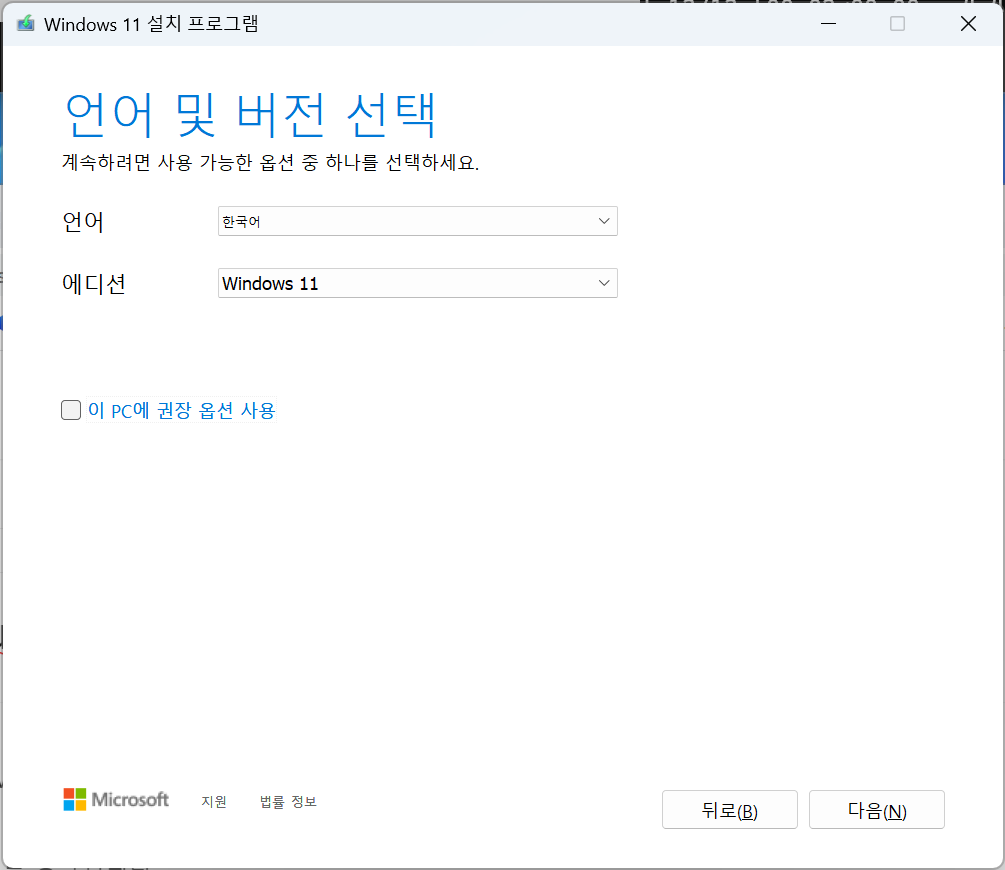Click the Microsoft logo
Viewport: 1005px width, 870px height.
click(x=116, y=799)
